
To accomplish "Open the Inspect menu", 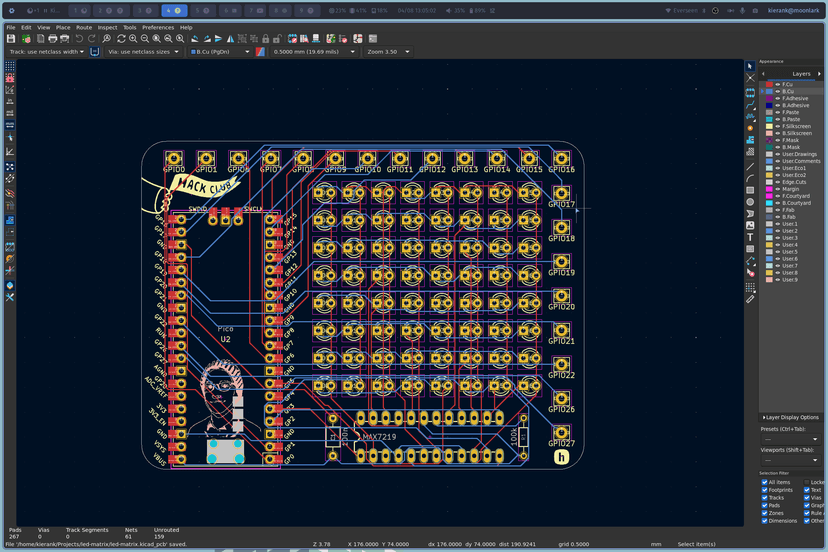I will click(107, 27).
